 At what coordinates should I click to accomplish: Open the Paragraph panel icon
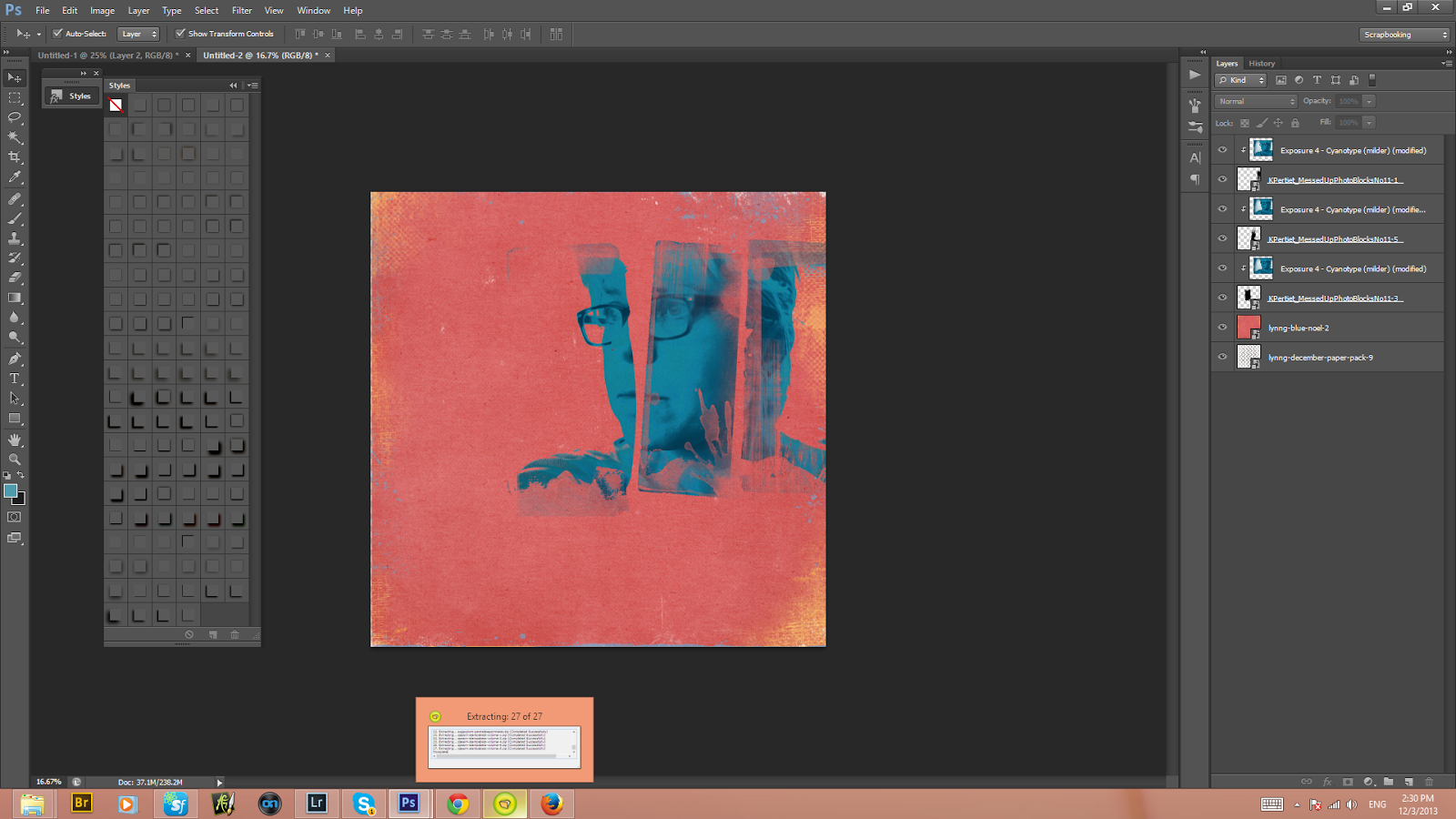[1195, 179]
